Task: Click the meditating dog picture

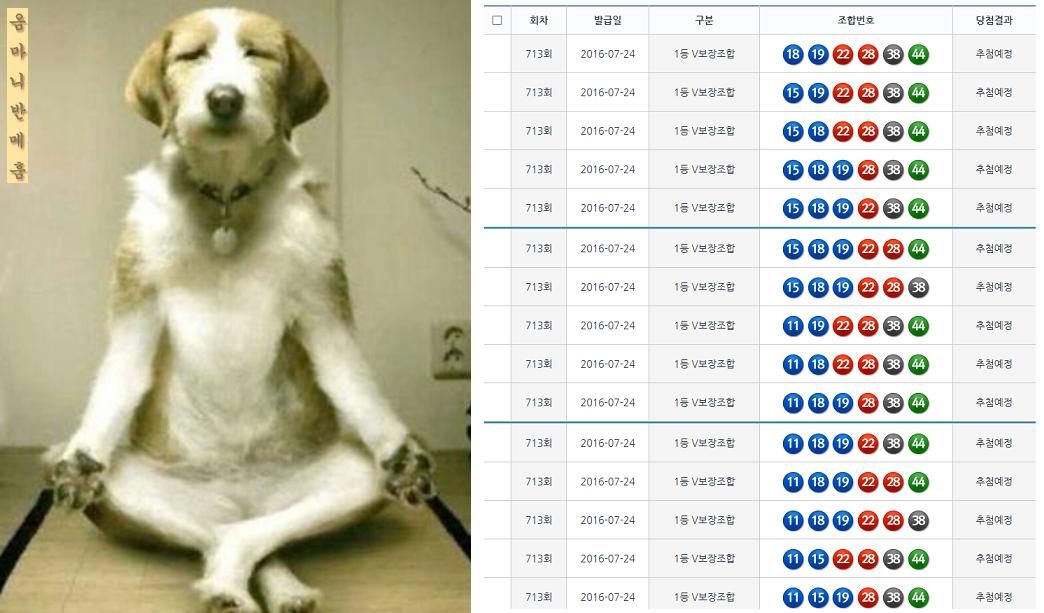Action: [235, 306]
